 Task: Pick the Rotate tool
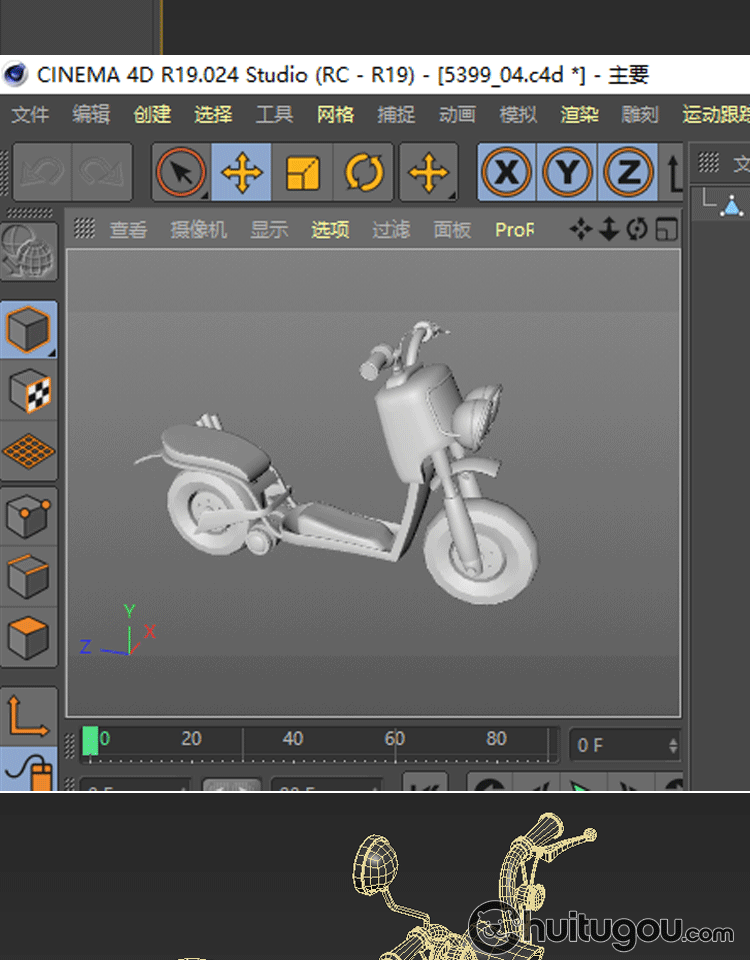[363, 173]
